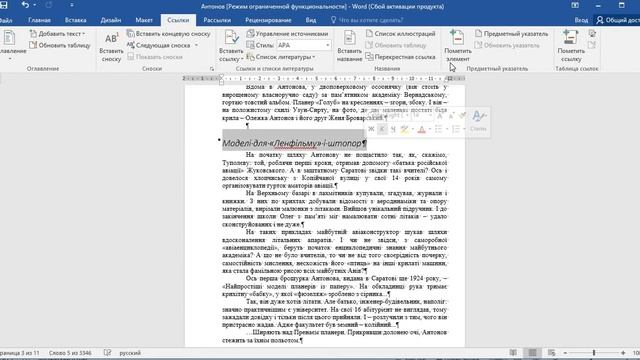
Task: Open the Файл tab
Action: coord(6,20)
